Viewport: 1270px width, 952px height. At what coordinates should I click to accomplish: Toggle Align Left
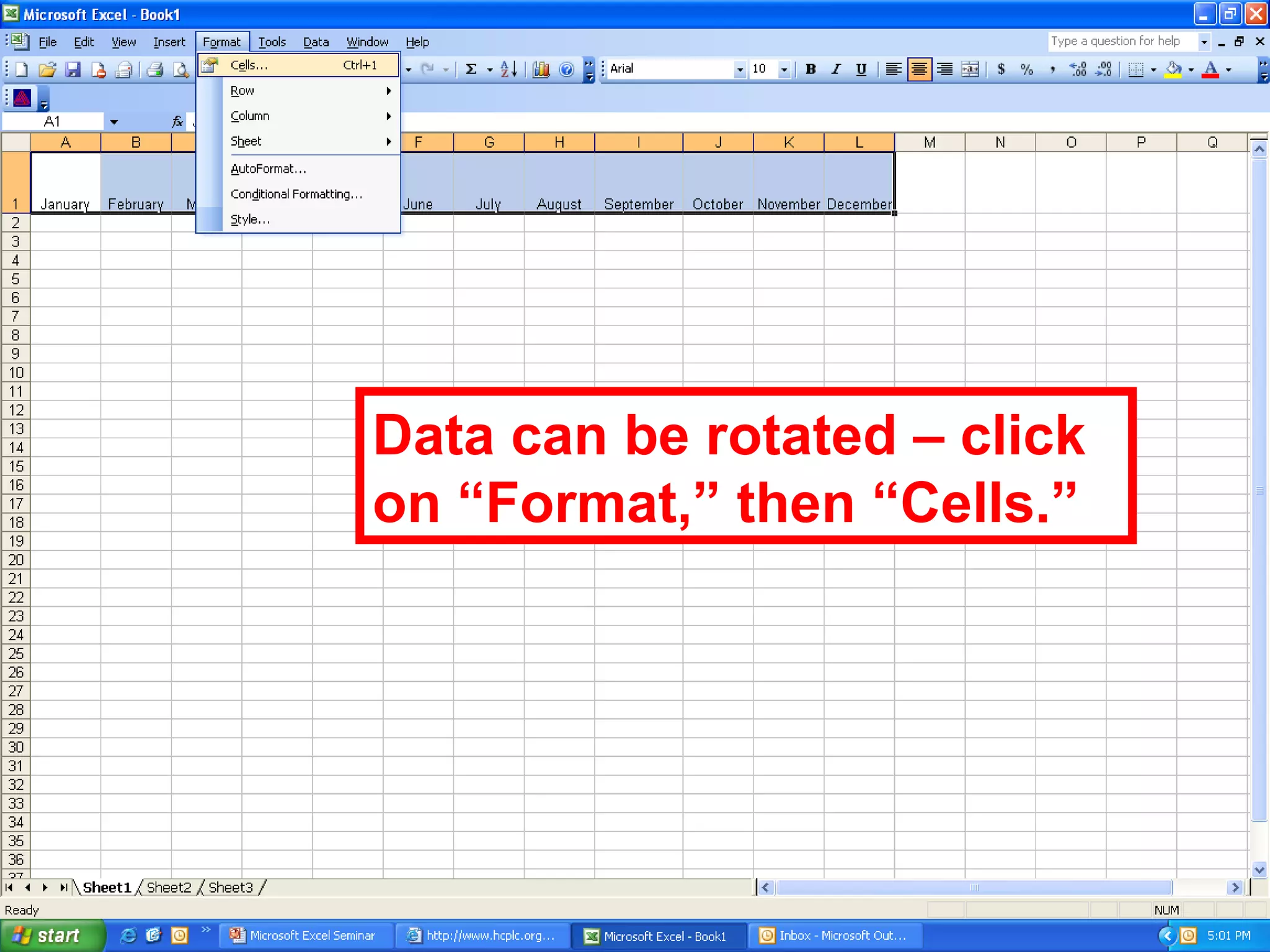pyautogui.click(x=894, y=69)
